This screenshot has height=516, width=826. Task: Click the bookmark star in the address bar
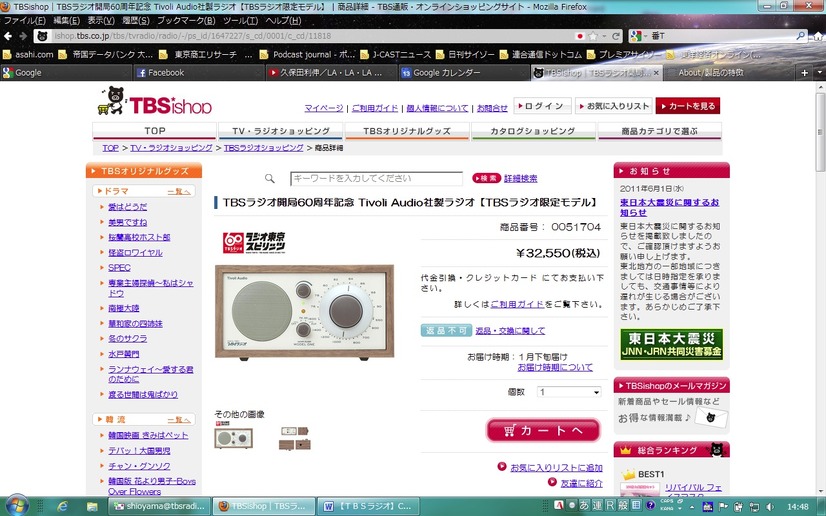click(594, 36)
